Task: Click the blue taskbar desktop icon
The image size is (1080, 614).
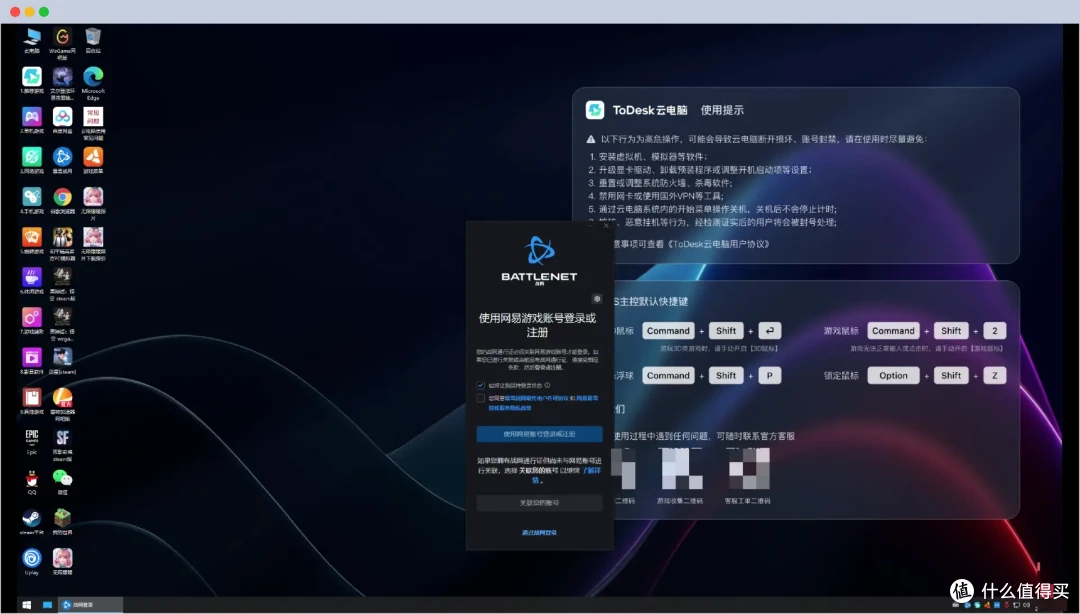Action: tap(48, 604)
